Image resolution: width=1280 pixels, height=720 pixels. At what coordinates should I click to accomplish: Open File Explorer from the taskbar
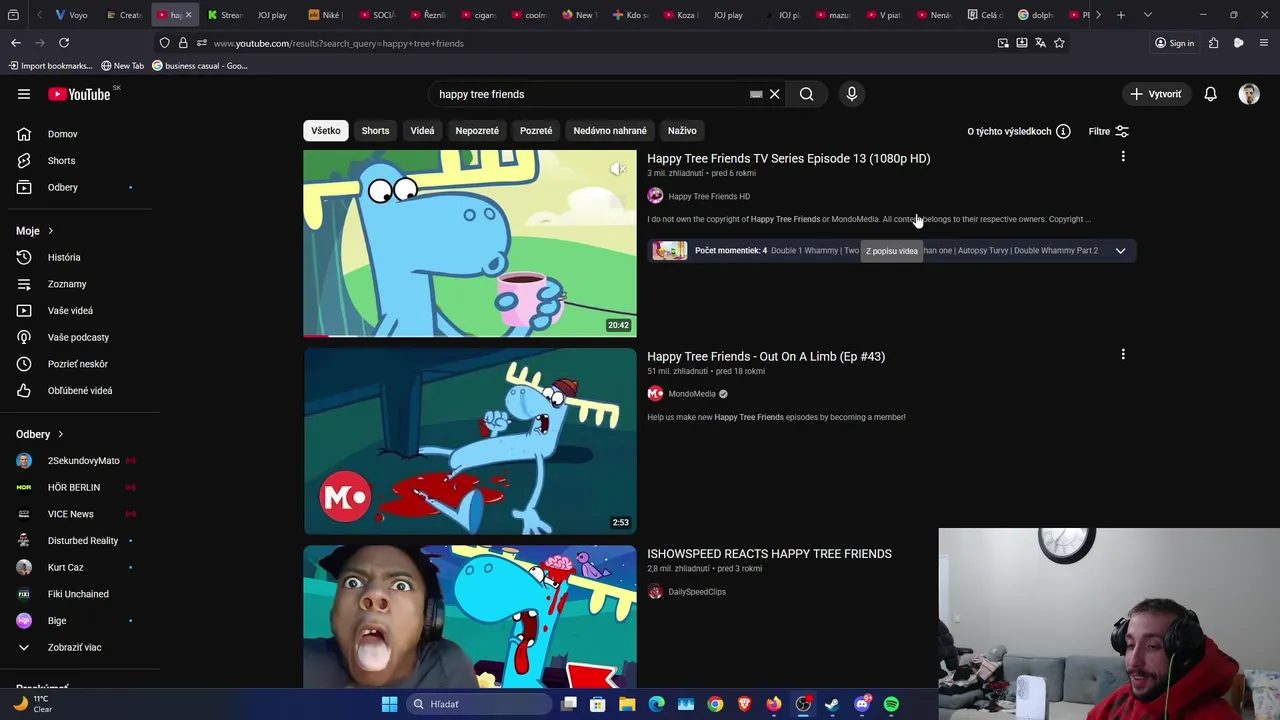627,704
